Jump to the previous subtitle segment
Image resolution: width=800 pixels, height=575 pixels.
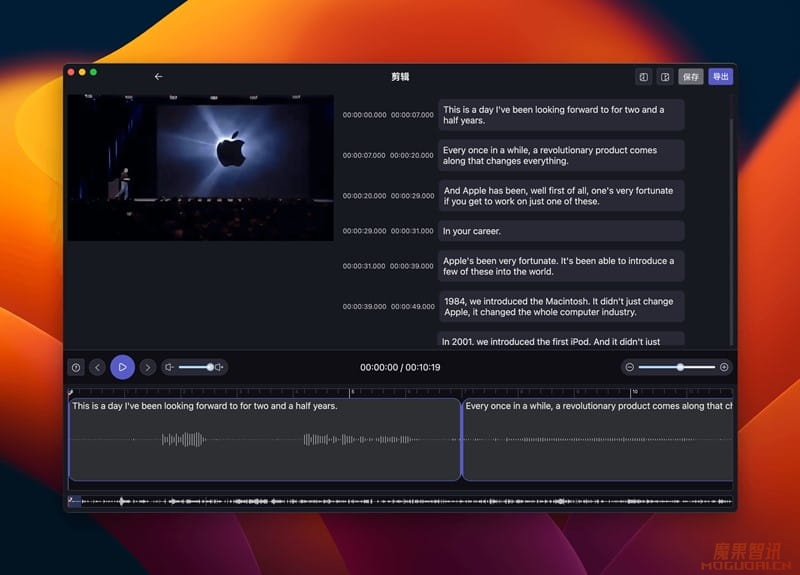(x=97, y=367)
